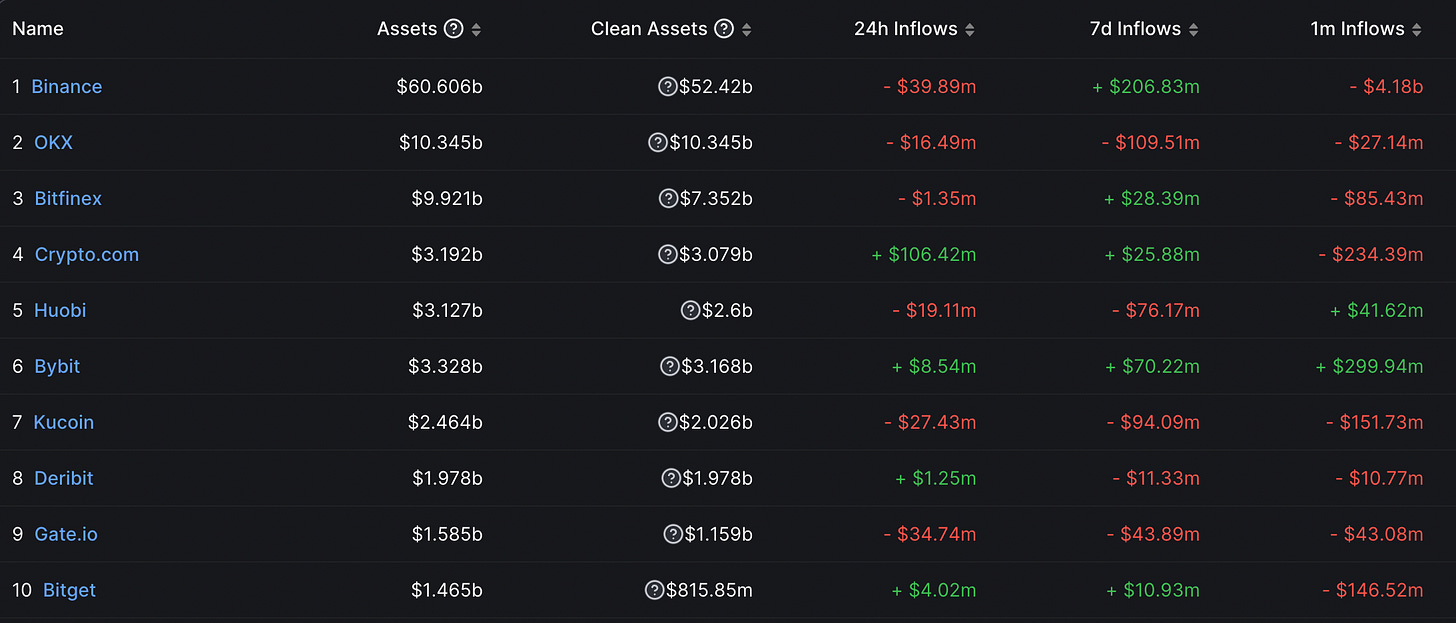Click the help icon beside Deribit clean assets $1.978b
1456x623 pixels.
tap(671, 479)
